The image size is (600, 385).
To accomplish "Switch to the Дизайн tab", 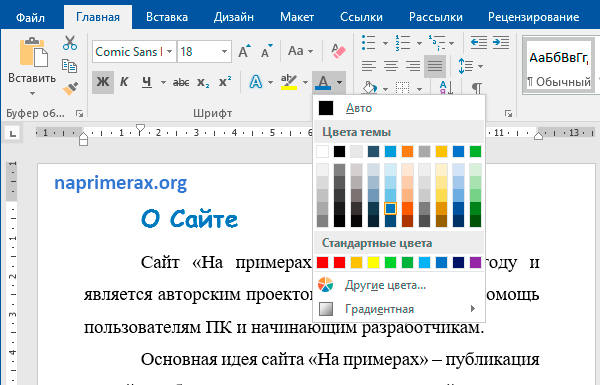I will [x=233, y=17].
